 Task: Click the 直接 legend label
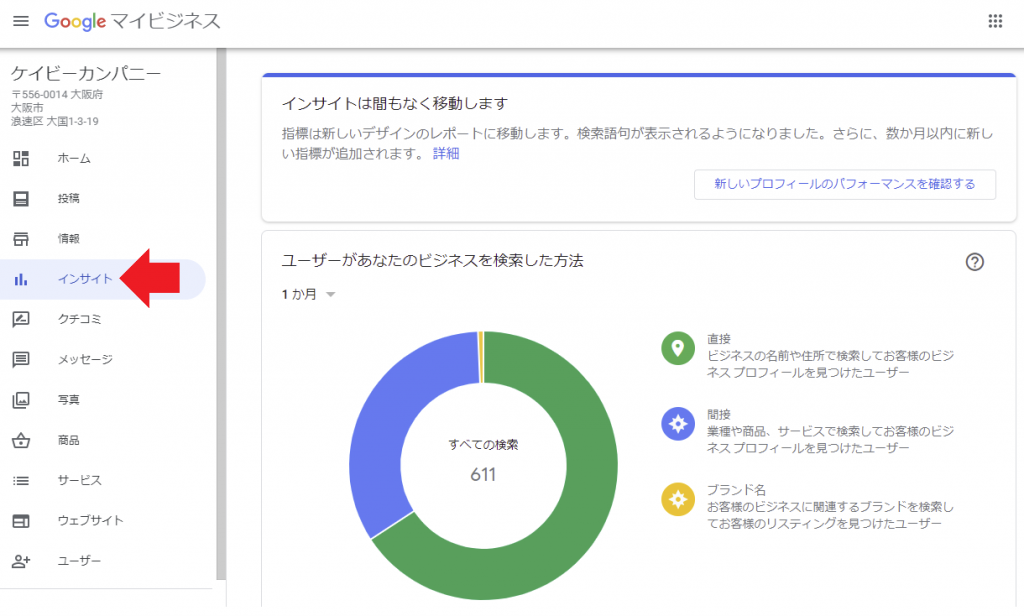pos(718,339)
